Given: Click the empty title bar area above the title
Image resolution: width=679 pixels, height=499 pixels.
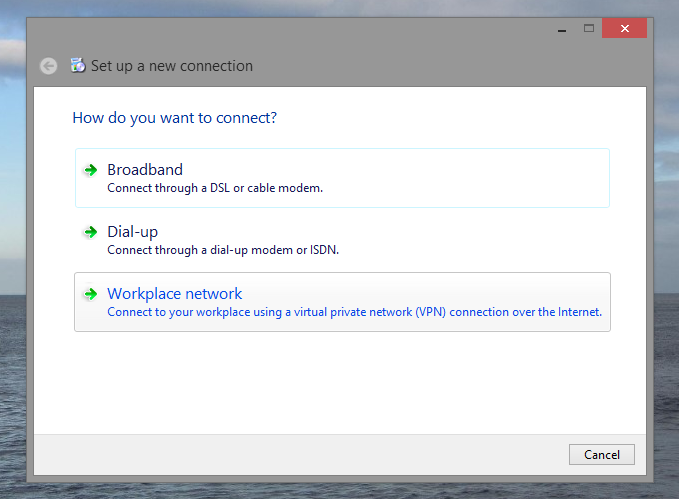Looking at the screenshot, I should click(x=300, y=30).
